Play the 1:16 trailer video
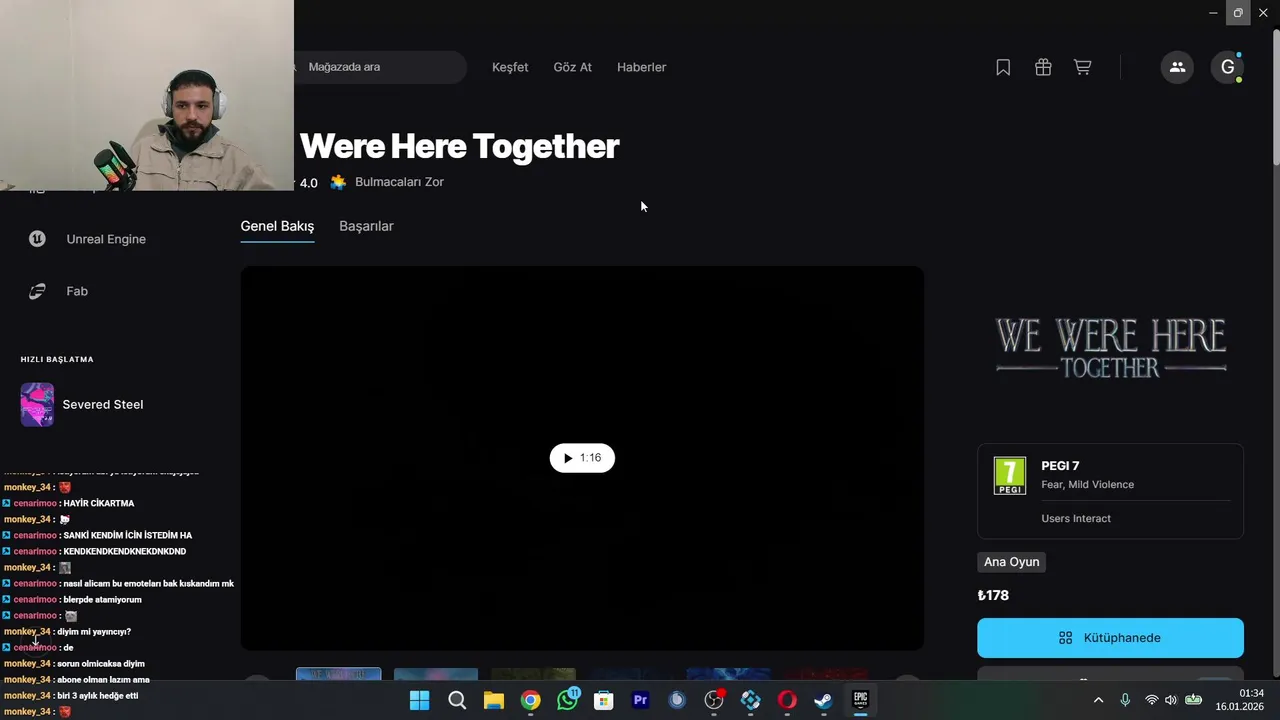 pos(582,458)
